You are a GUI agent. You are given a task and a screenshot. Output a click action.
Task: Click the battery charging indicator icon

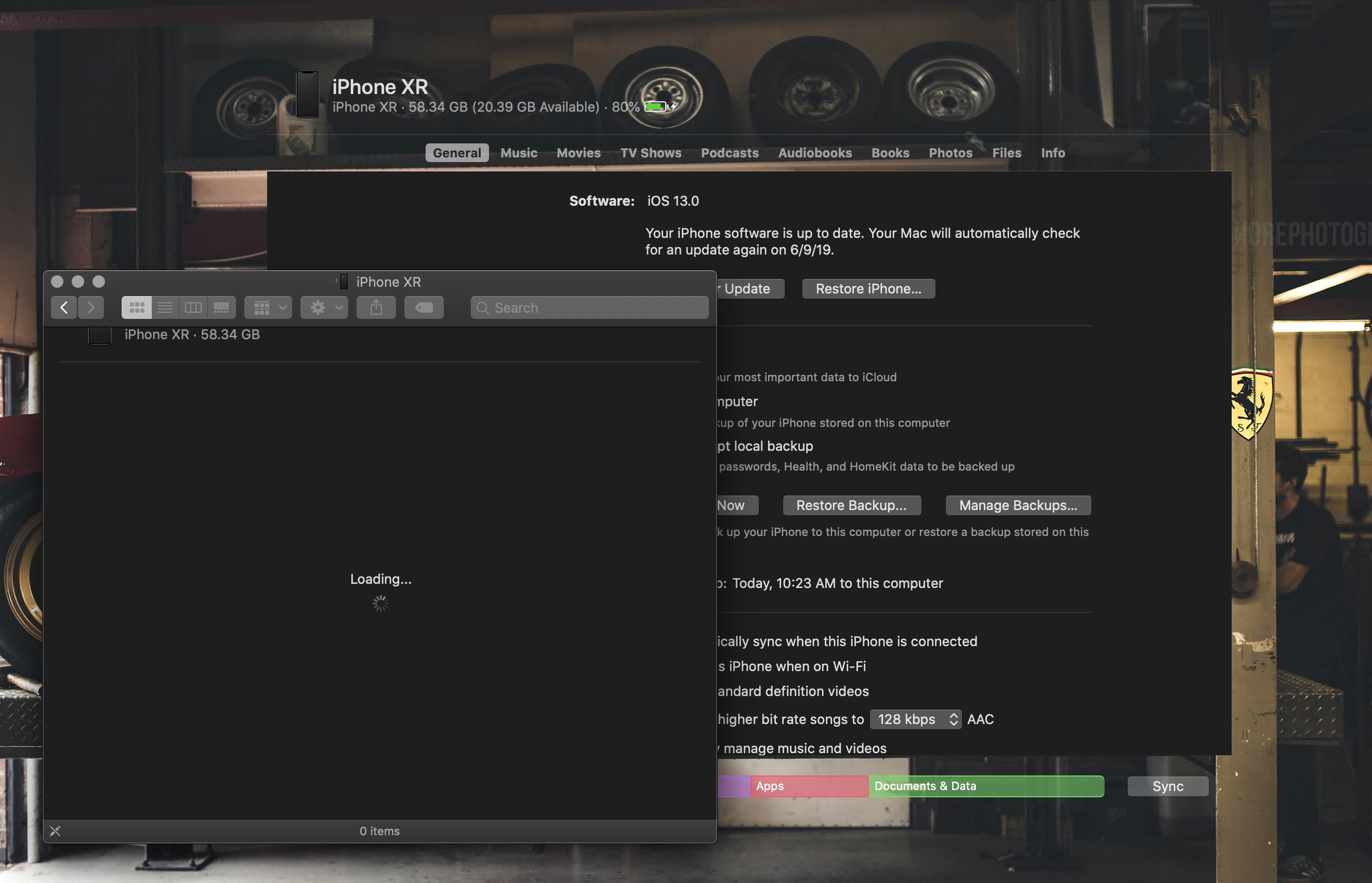point(661,106)
